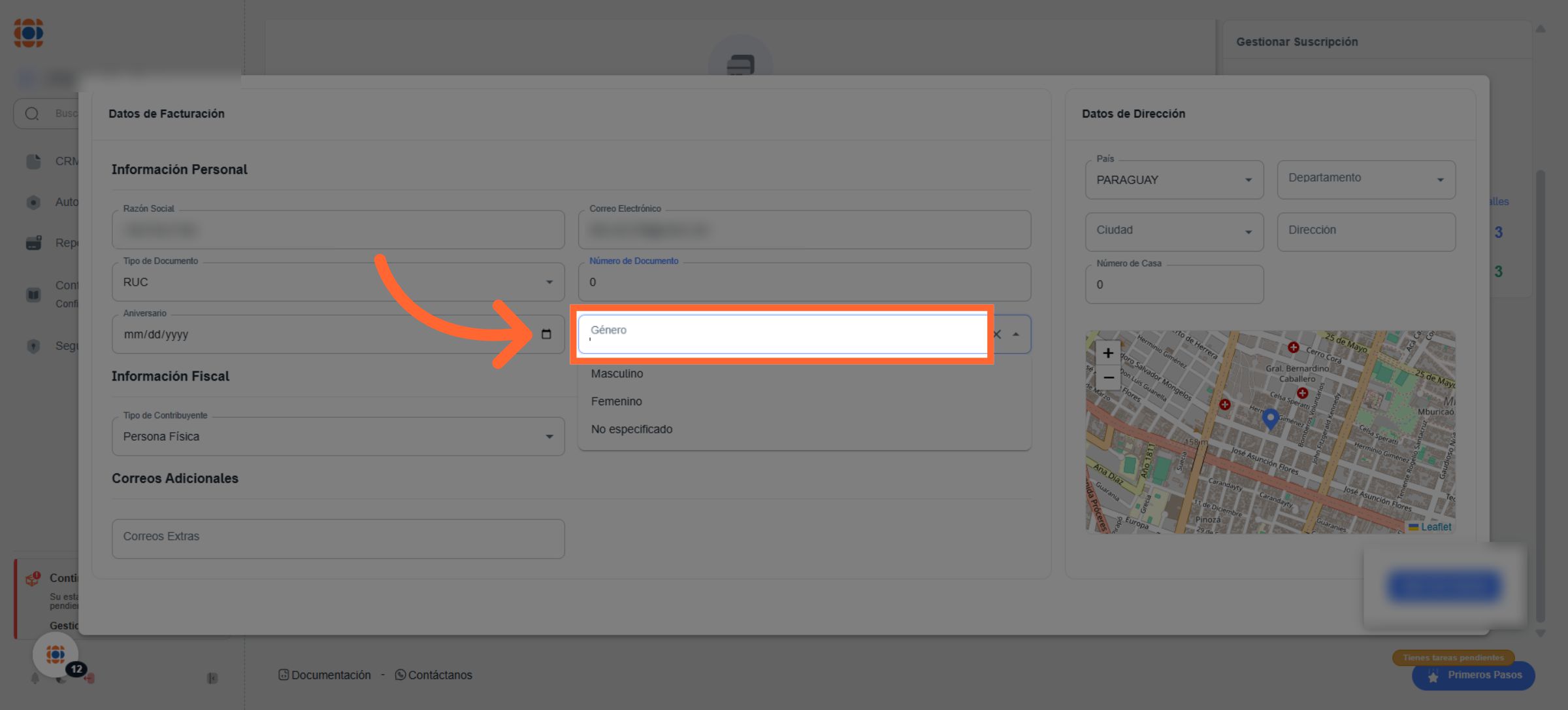Choose Femenino from the gender list
Viewport: 1568px width, 710px height.
(616, 401)
